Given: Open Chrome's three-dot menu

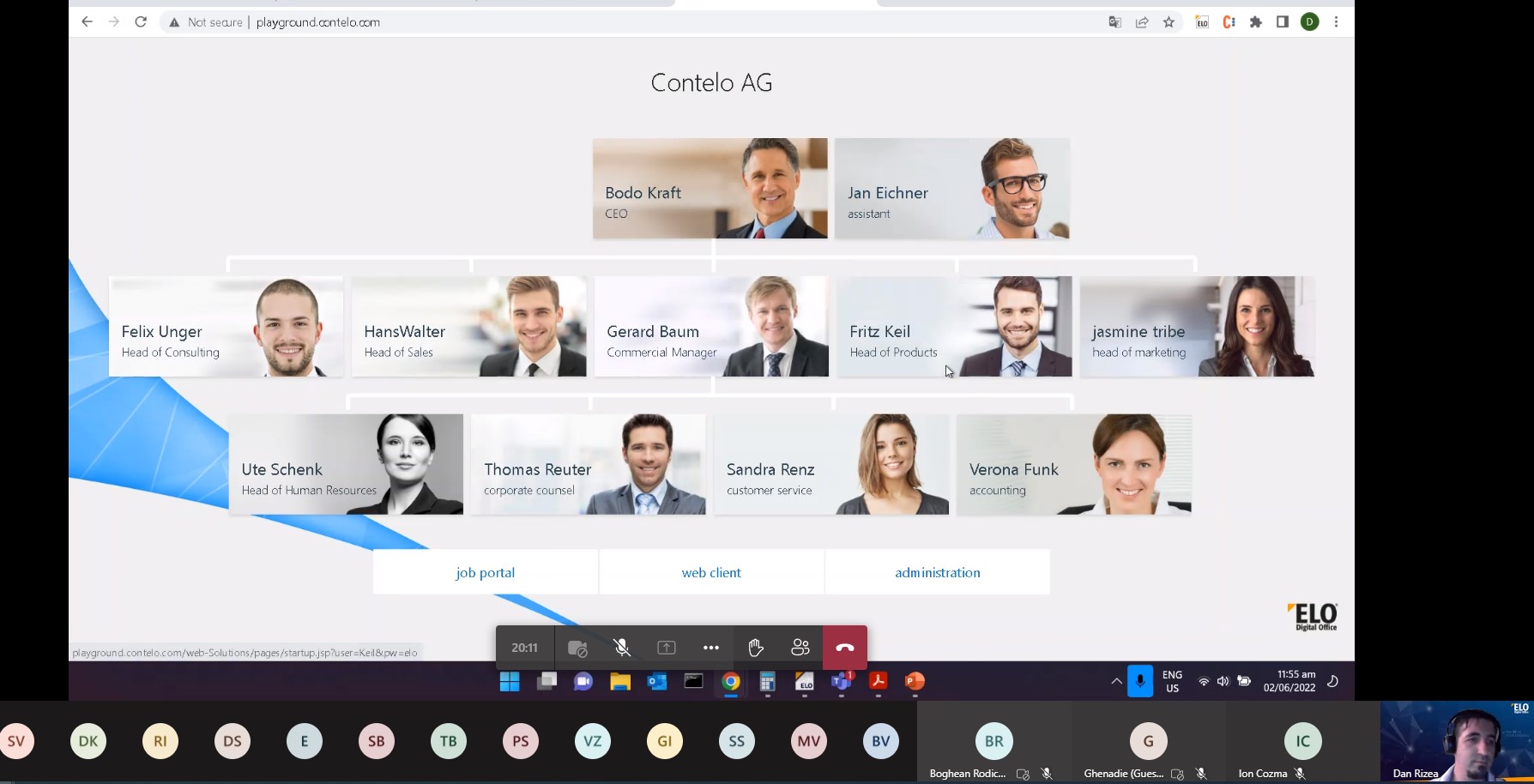Looking at the screenshot, I should pyautogui.click(x=1336, y=22).
